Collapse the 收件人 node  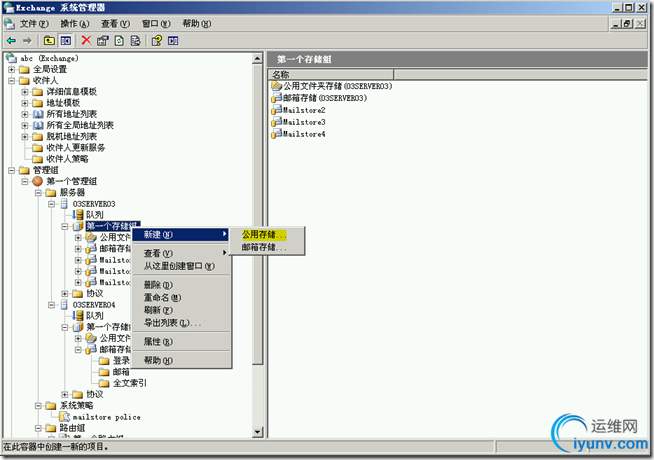(x=12, y=80)
